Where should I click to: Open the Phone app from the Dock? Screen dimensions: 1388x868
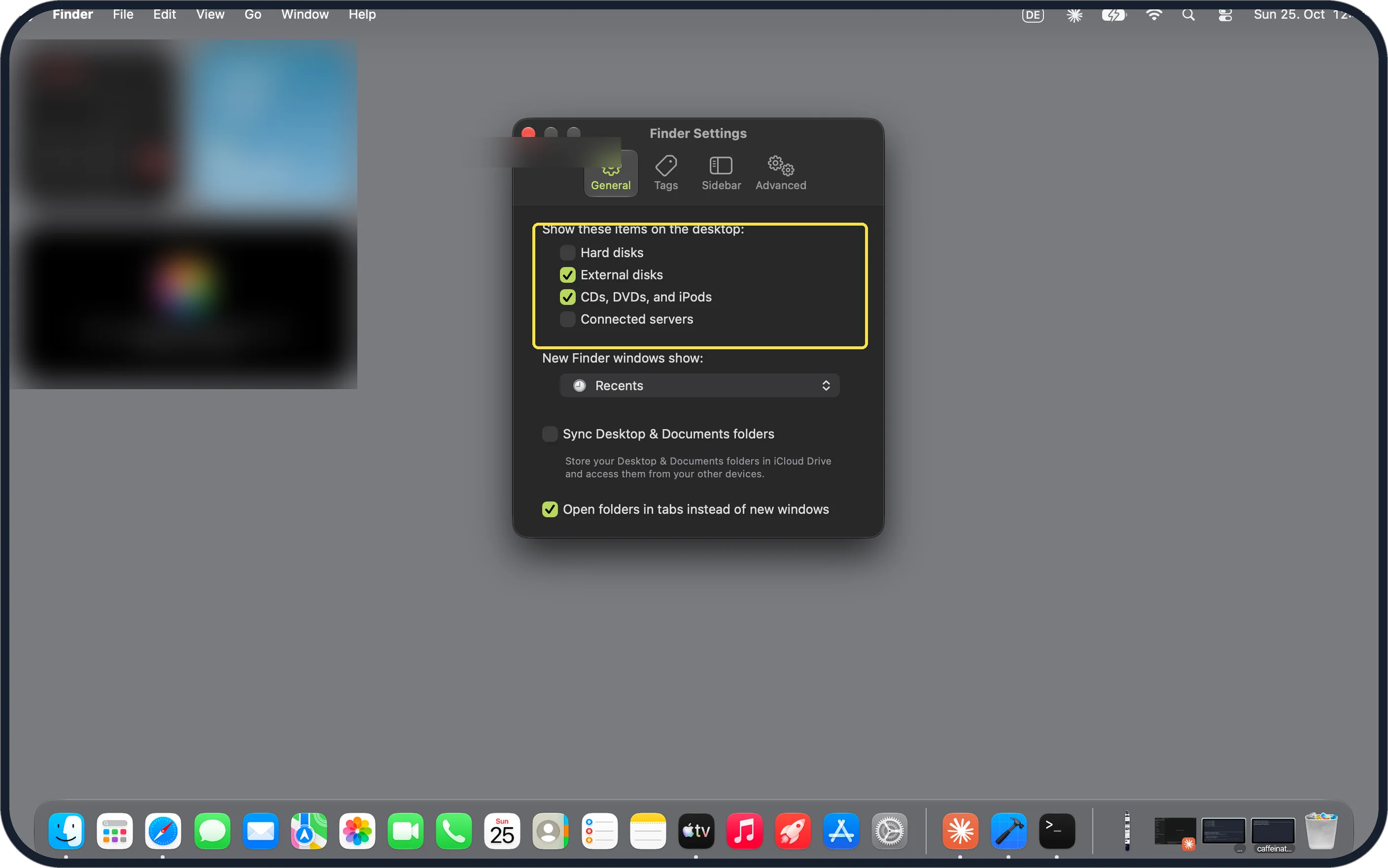[x=453, y=831]
